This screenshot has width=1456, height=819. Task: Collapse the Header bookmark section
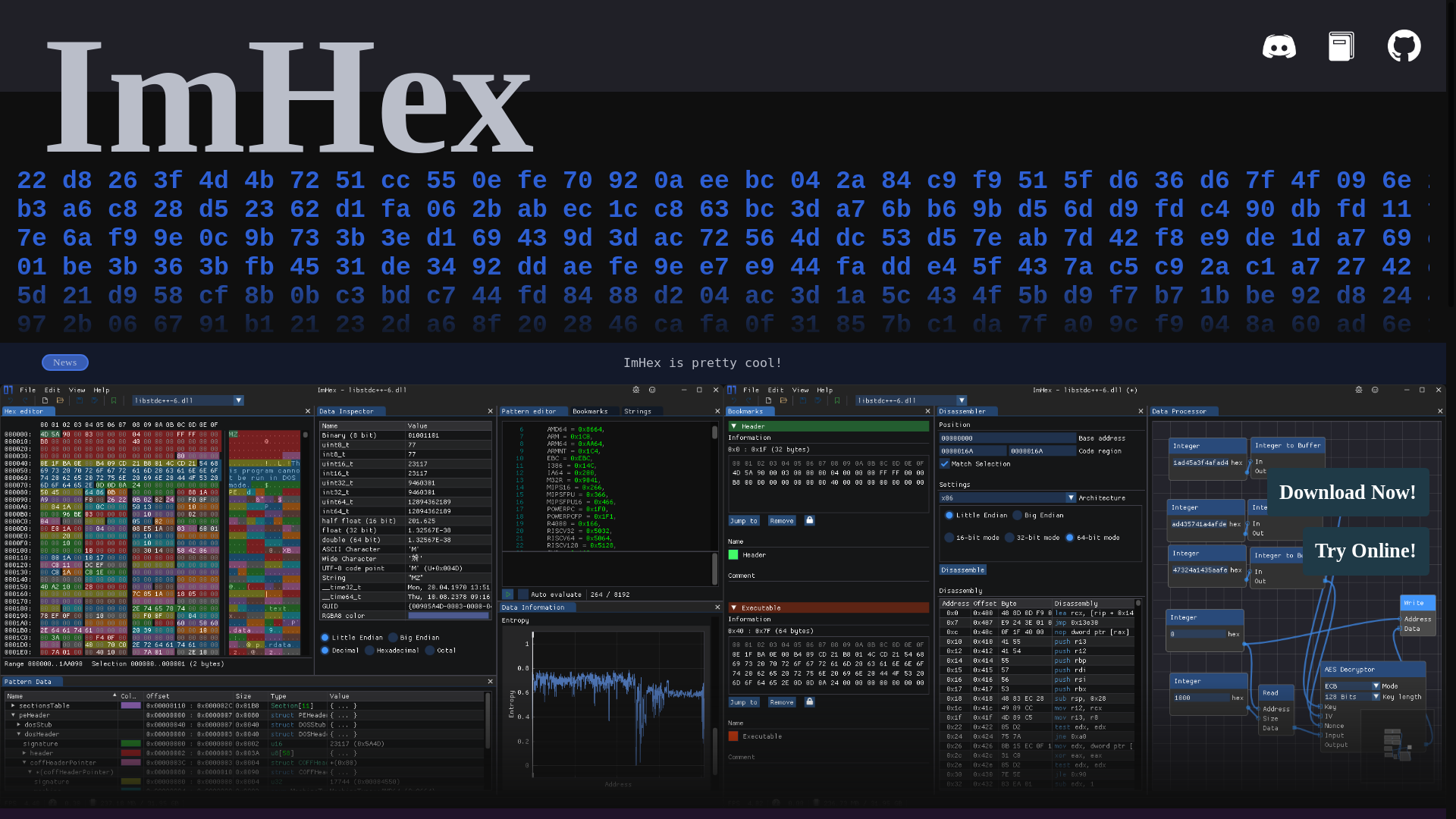734,426
